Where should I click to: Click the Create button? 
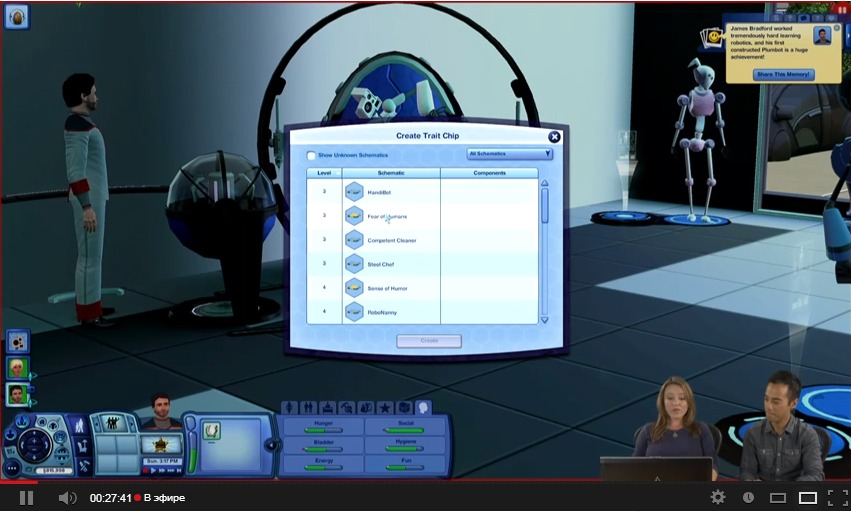point(429,341)
